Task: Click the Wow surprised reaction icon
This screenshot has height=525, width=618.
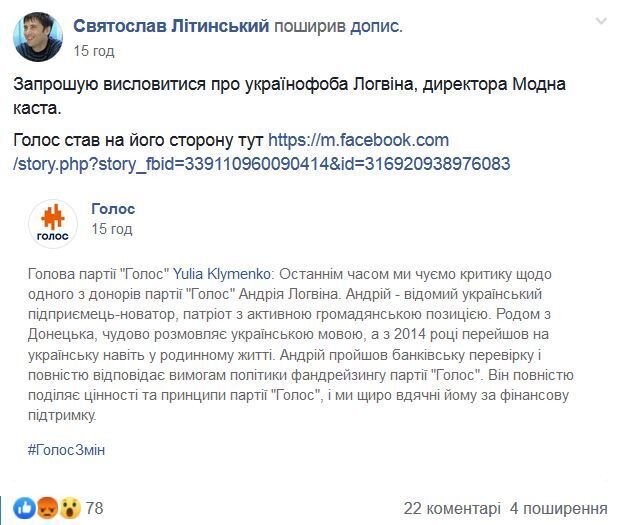Action: pyautogui.click(x=68, y=508)
